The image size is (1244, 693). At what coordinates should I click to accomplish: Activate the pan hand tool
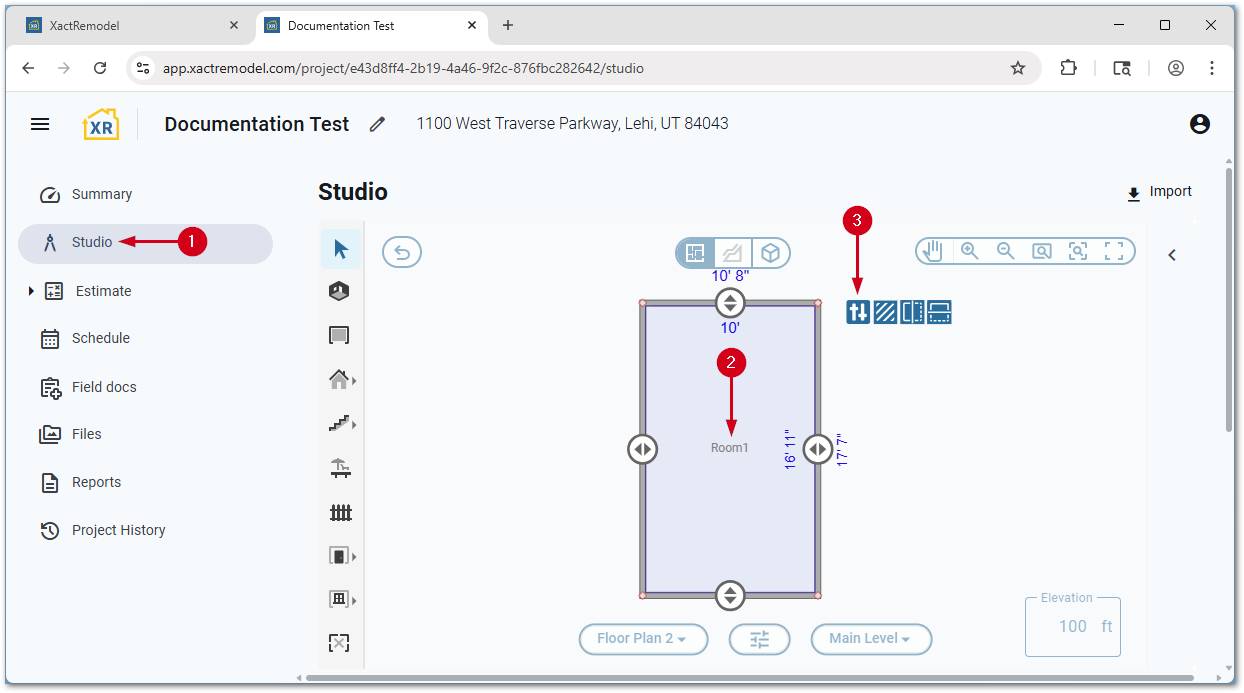tap(933, 252)
